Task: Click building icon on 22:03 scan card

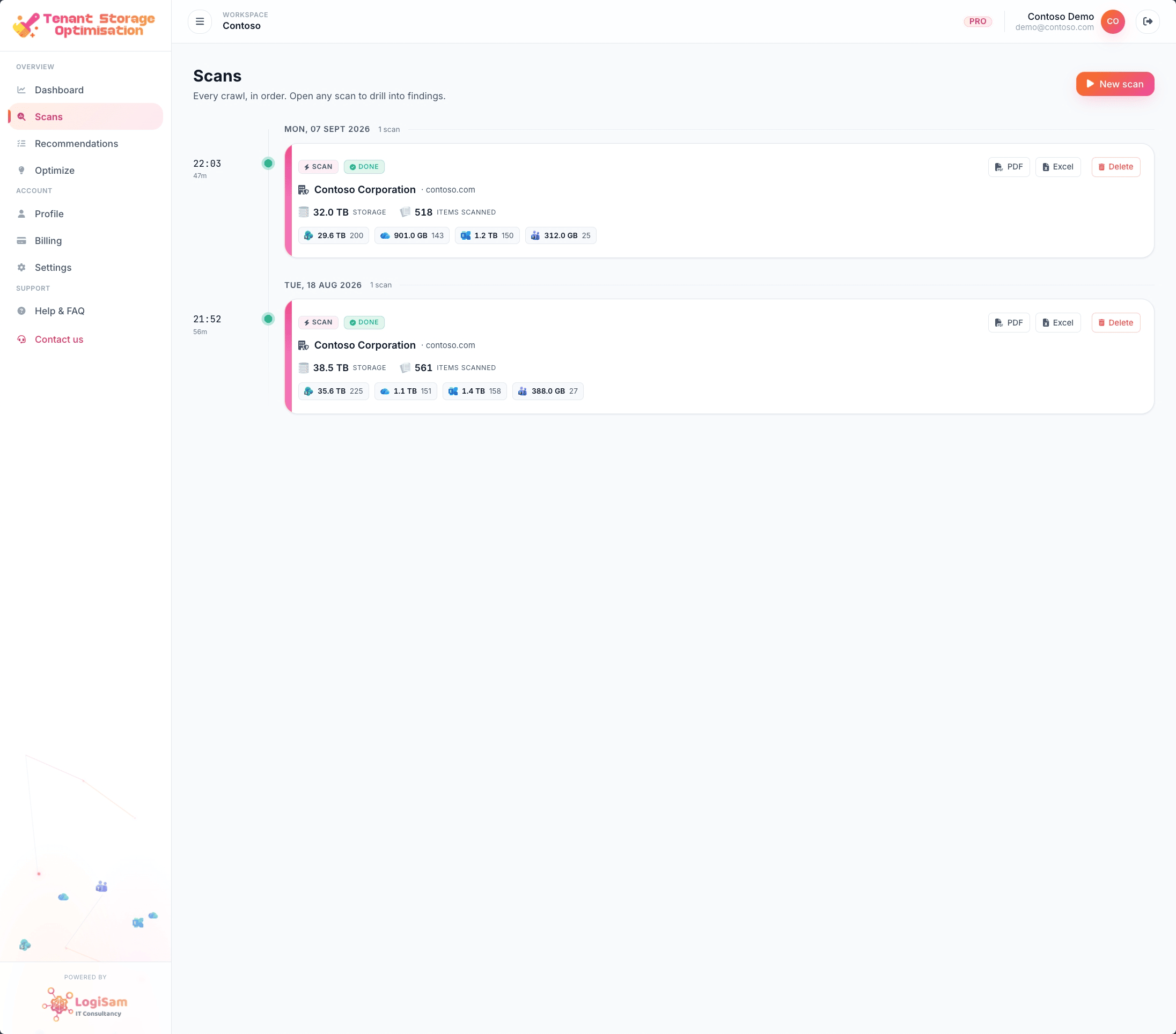Action: [x=303, y=190]
